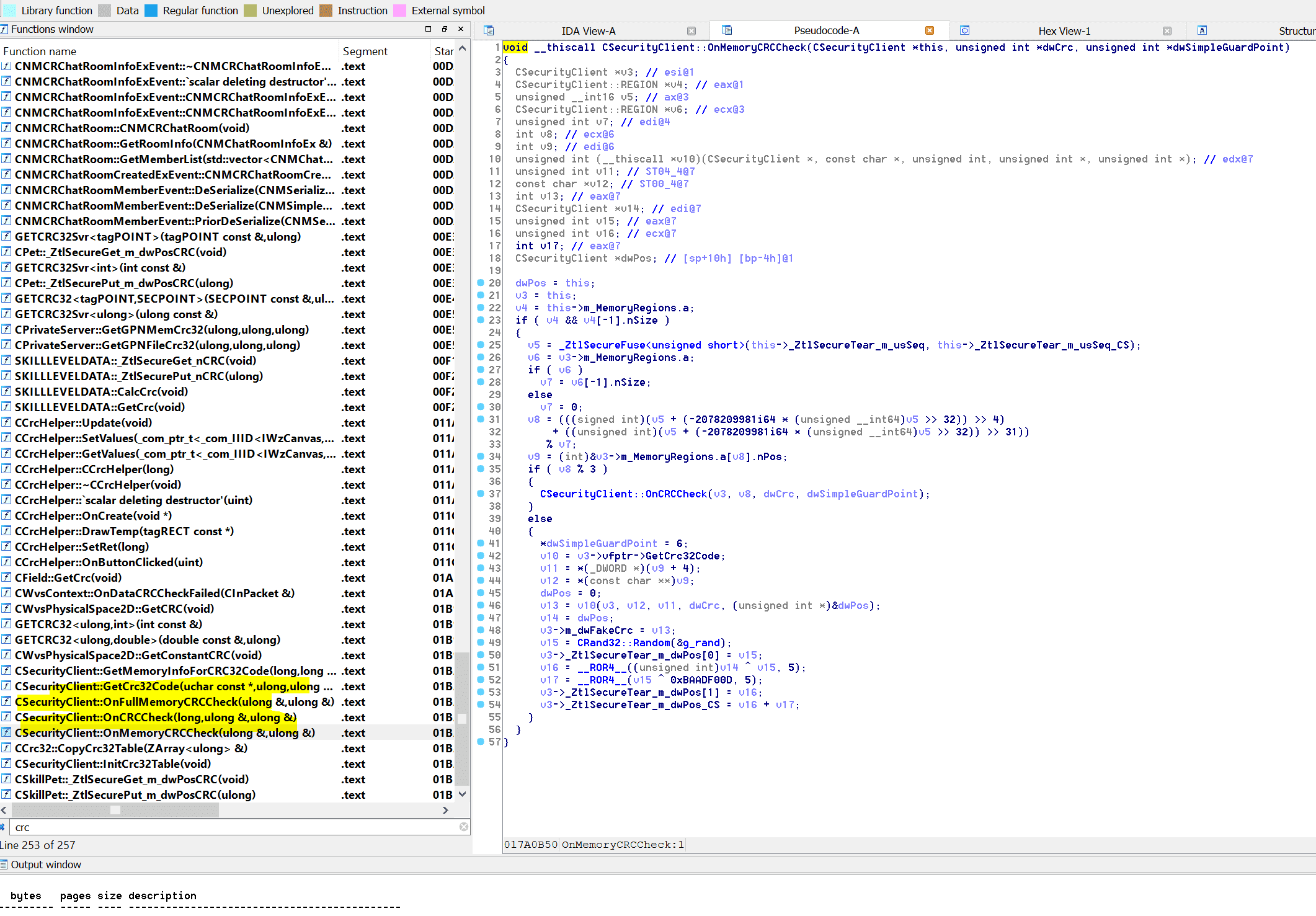Toggle breakpoint dot on pseudocode line 20

[x=481, y=283]
